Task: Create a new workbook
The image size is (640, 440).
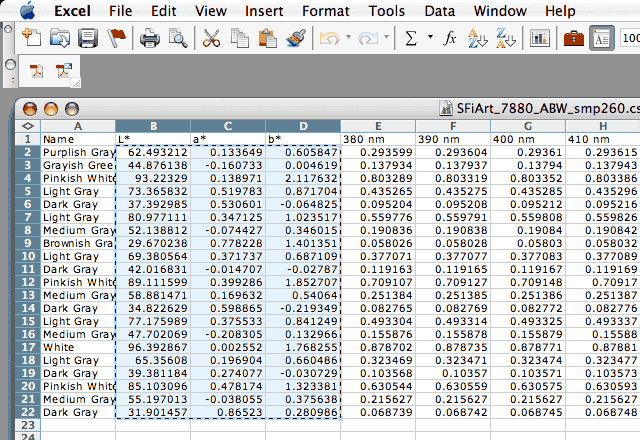Action: [x=31, y=38]
